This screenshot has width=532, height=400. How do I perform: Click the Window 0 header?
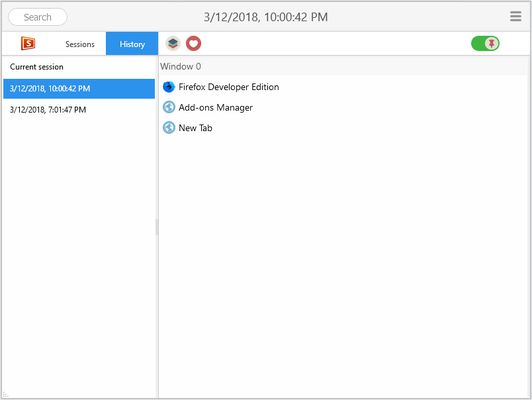point(344,66)
